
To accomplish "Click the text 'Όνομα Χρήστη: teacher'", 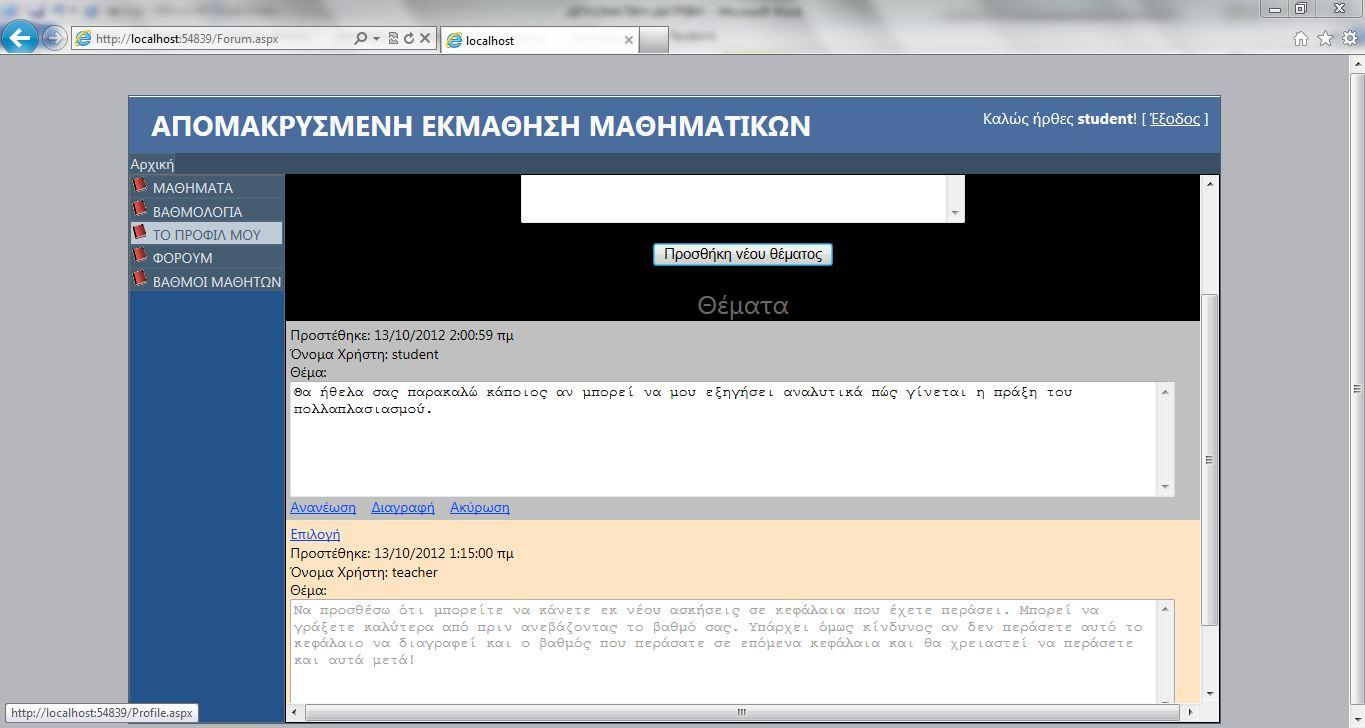I will [x=364, y=572].
